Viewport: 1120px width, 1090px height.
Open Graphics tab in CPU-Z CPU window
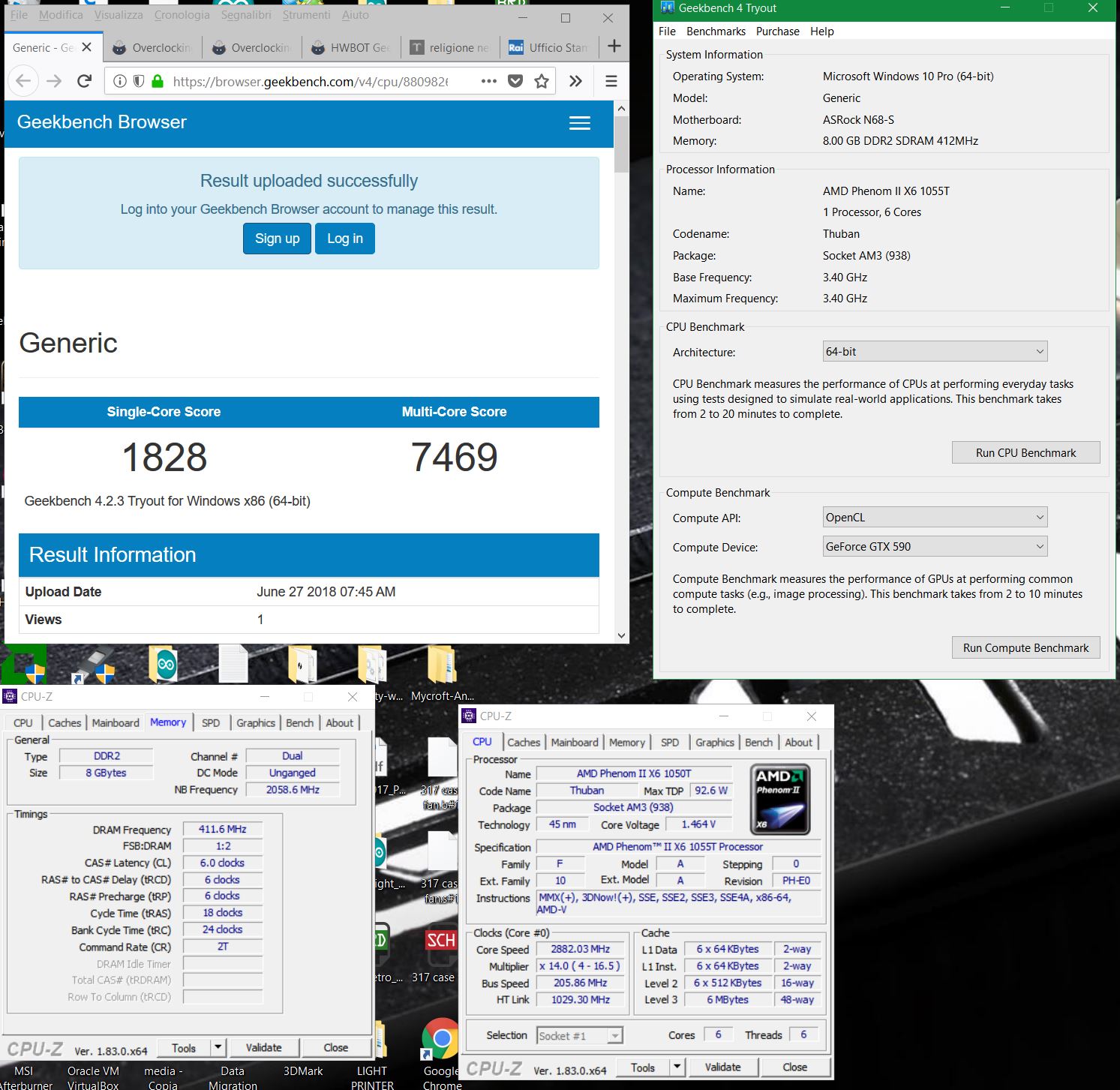[x=714, y=742]
